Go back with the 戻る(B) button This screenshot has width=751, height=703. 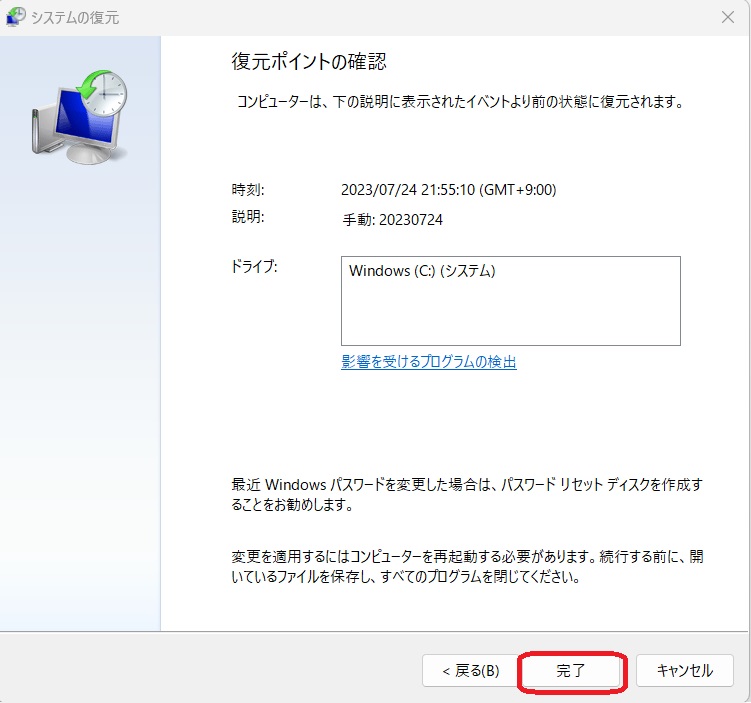[470, 671]
